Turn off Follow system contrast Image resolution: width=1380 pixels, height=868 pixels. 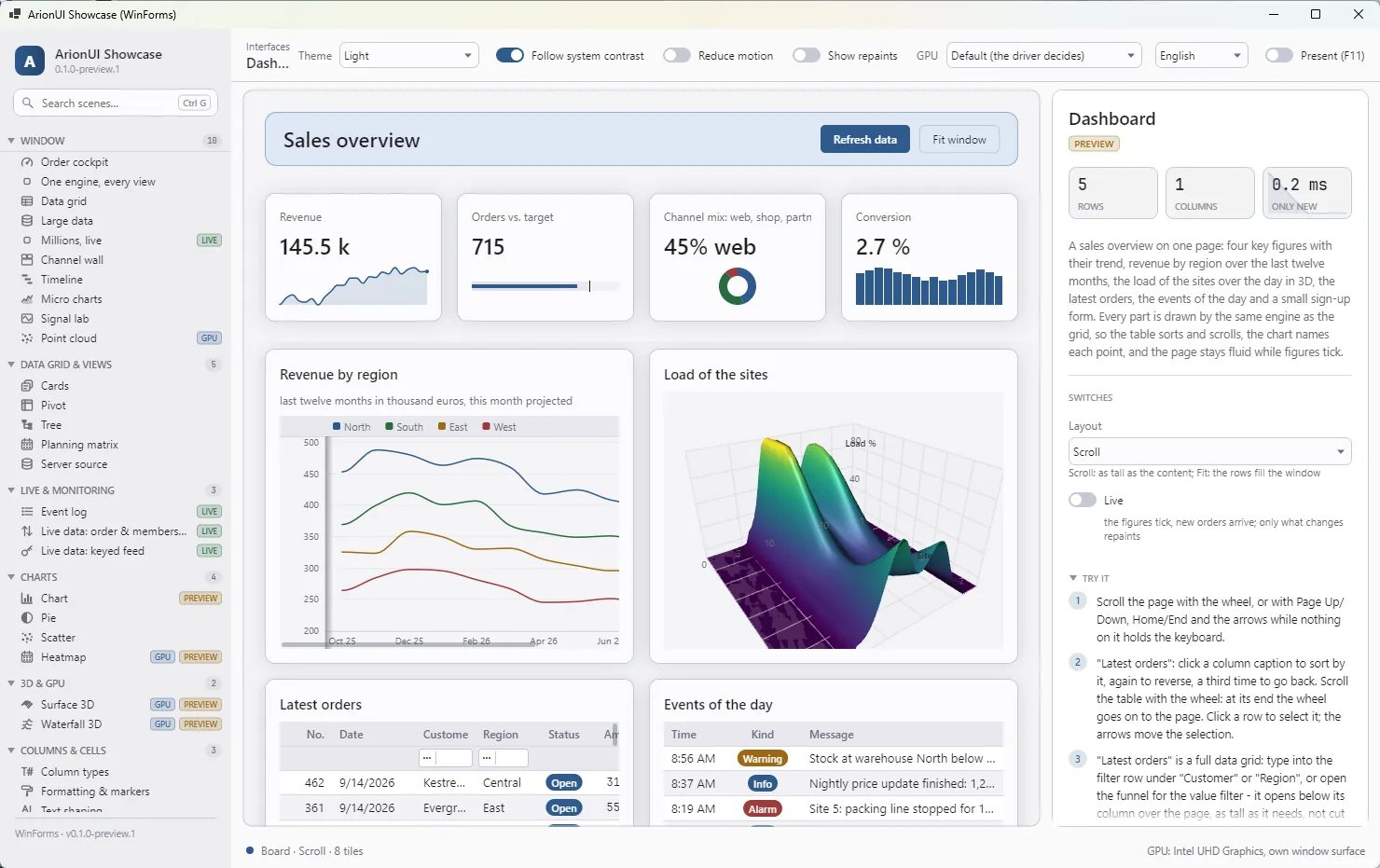[510, 56]
